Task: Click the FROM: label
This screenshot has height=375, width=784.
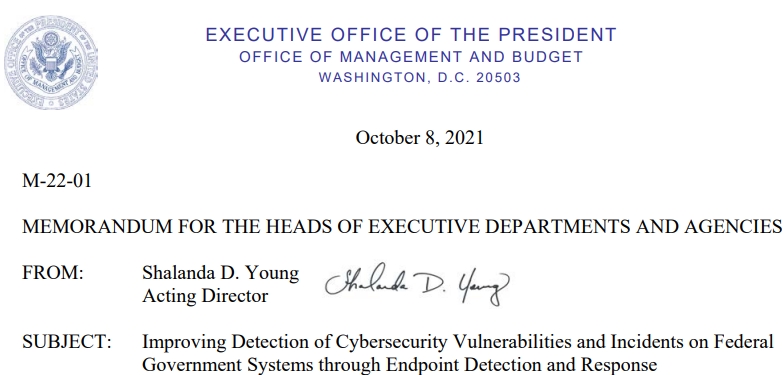Action: point(52,273)
